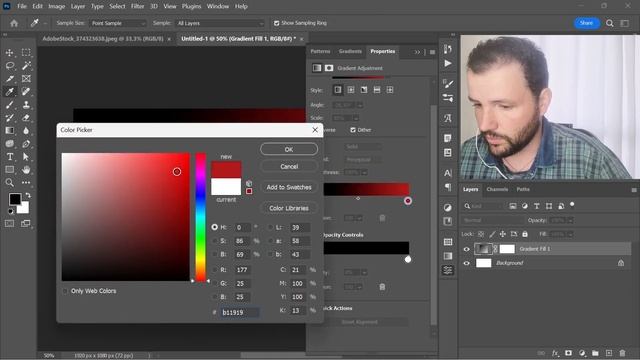This screenshot has width=640, height=360.
Task: Open Sample Size Point Sample dropdown
Action: pos(118,23)
